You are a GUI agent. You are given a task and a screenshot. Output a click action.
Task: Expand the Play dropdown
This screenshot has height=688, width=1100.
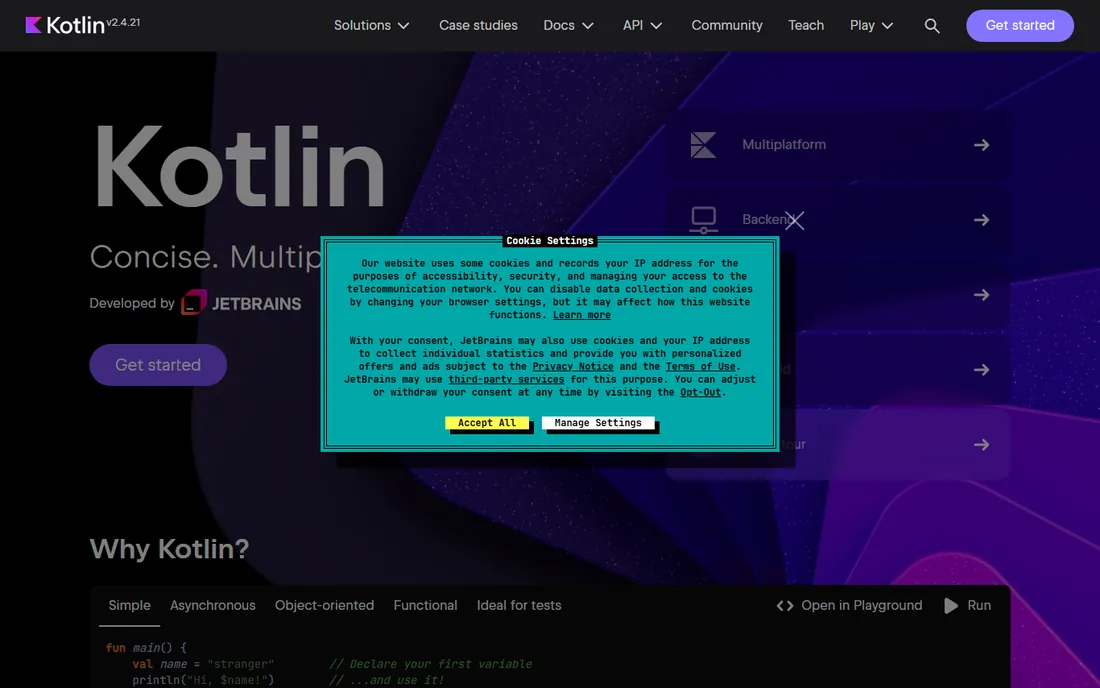871,25
